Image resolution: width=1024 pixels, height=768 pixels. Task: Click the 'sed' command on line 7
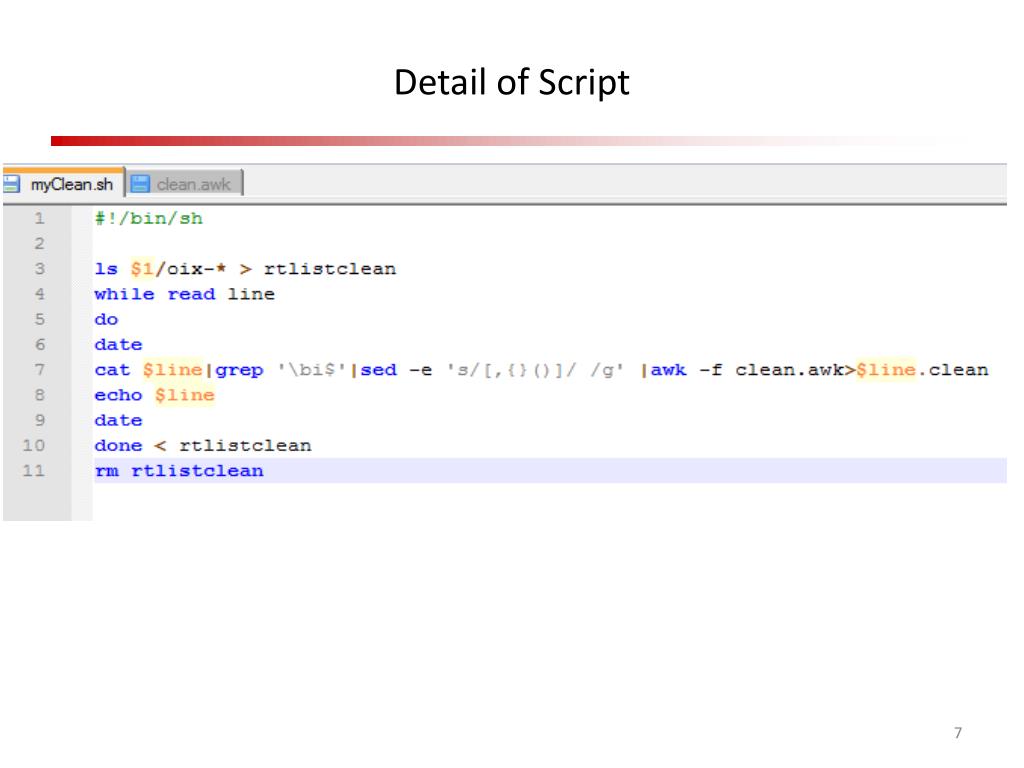tap(379, 370)
